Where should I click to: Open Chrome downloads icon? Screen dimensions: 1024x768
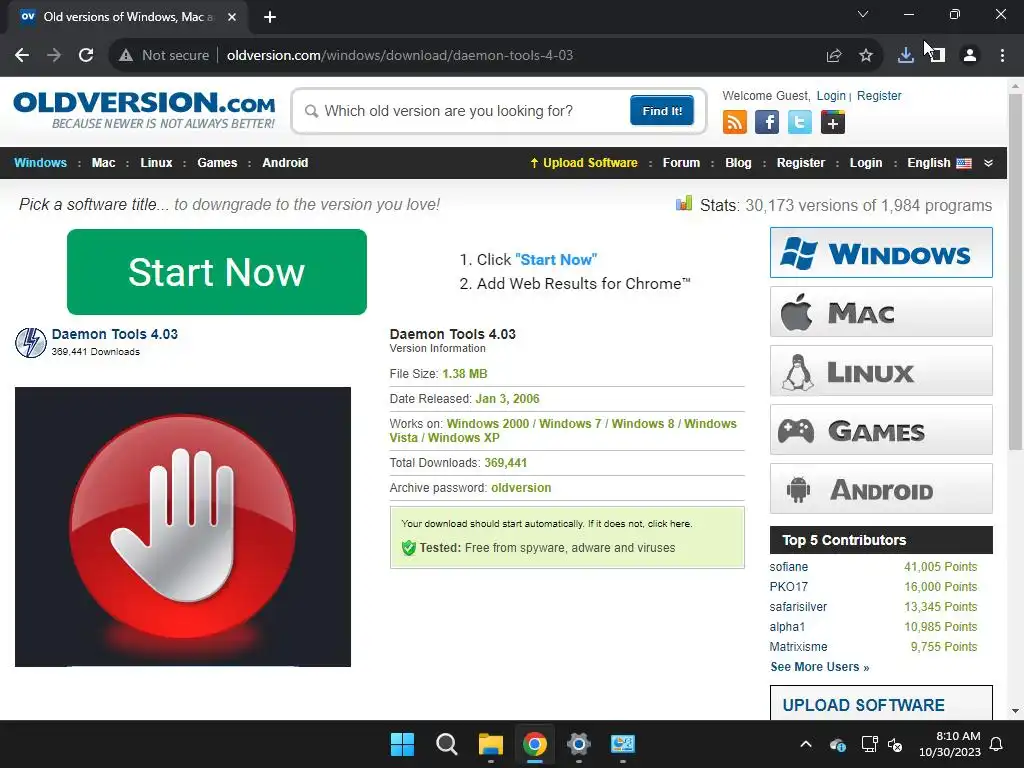click(x=906, y=56)
